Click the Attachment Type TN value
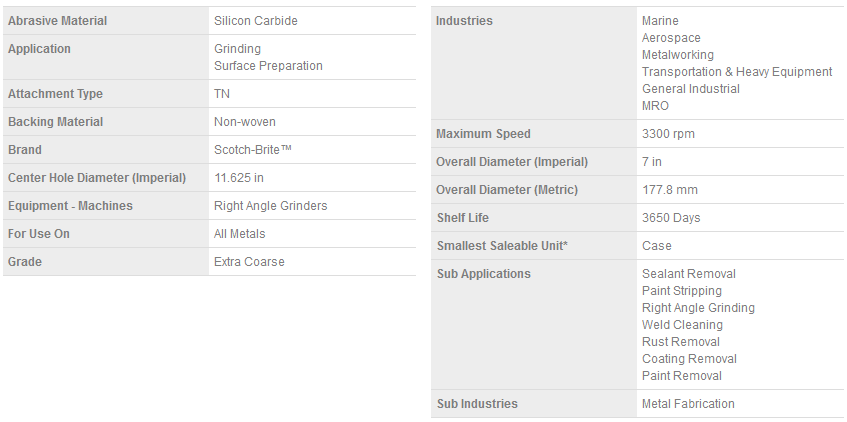This screenshot has width=847, height=422. coord(222,94)
